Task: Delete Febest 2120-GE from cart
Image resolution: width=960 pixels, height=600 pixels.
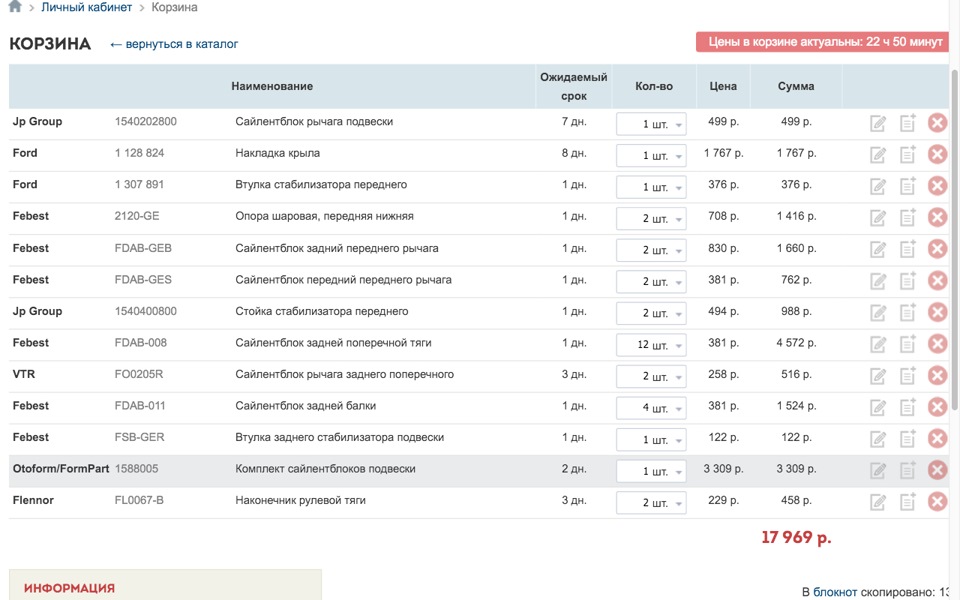Action: pos(937,217)
